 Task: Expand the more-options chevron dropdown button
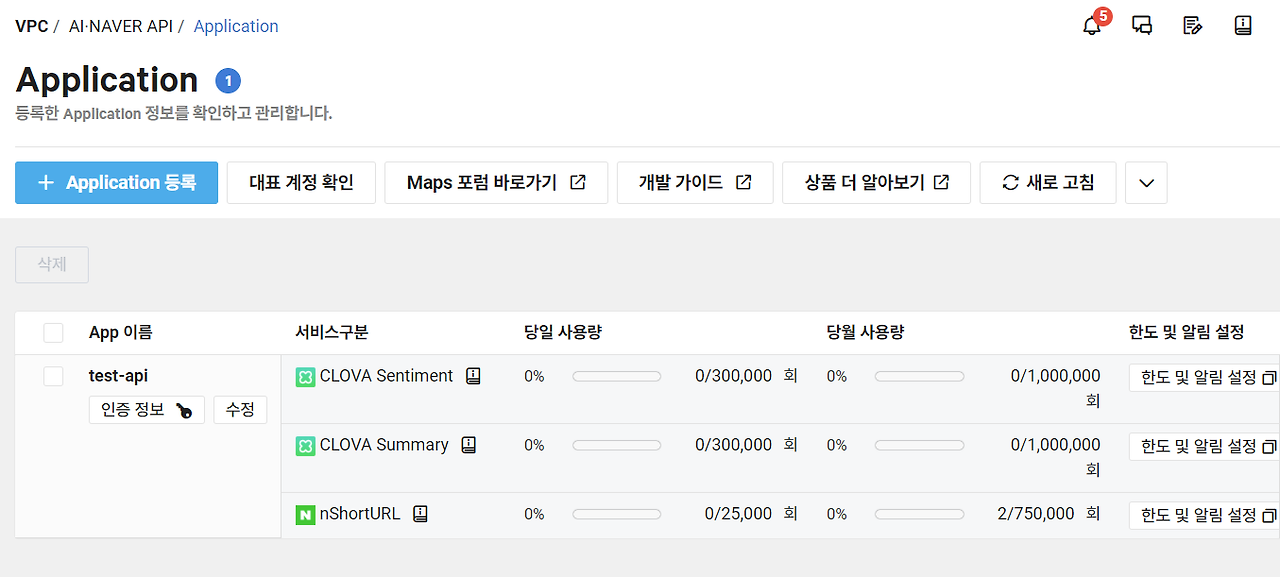tap(1146, 183)
